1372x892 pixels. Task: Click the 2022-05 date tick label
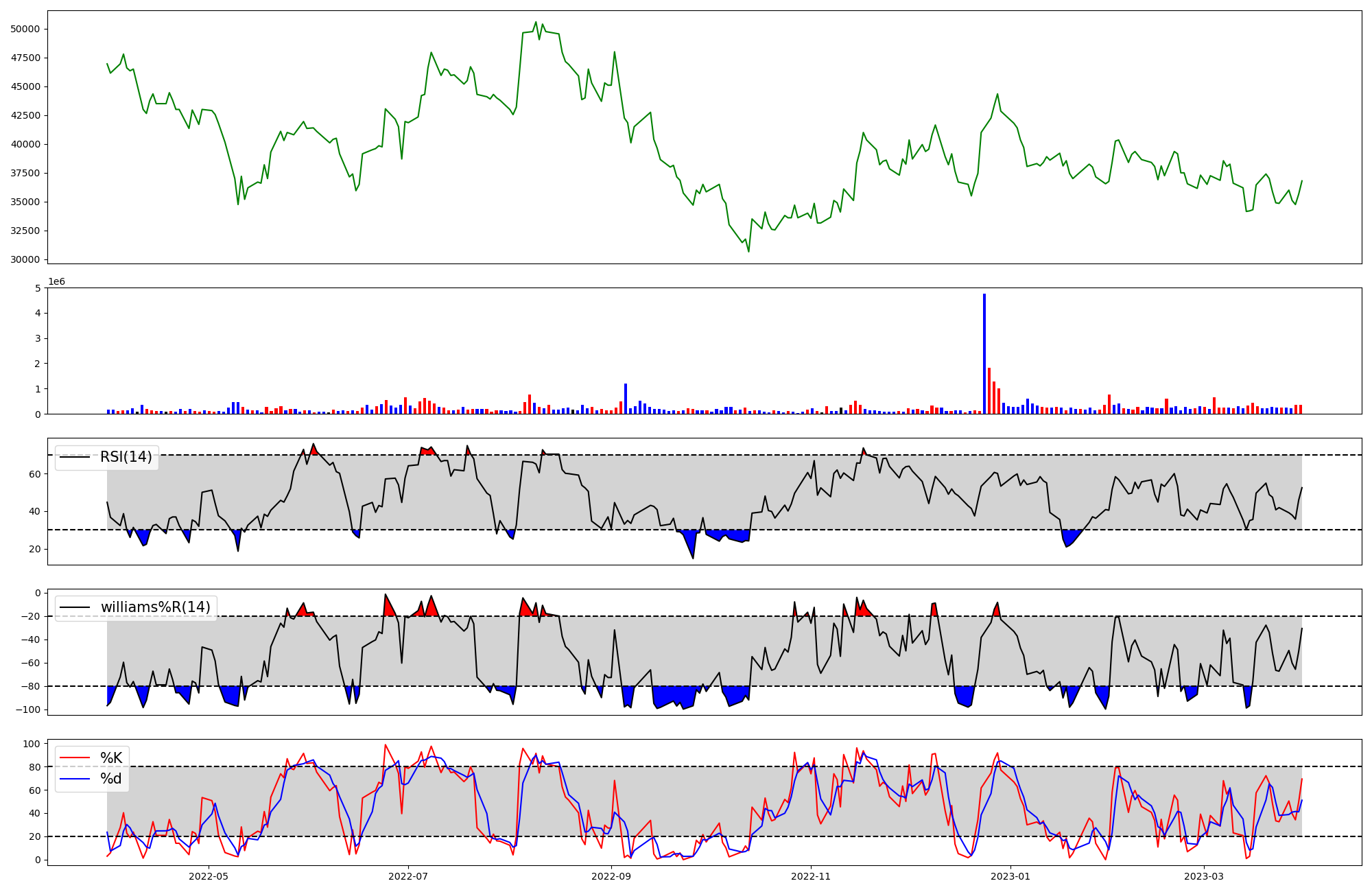[x=208, y=876]
